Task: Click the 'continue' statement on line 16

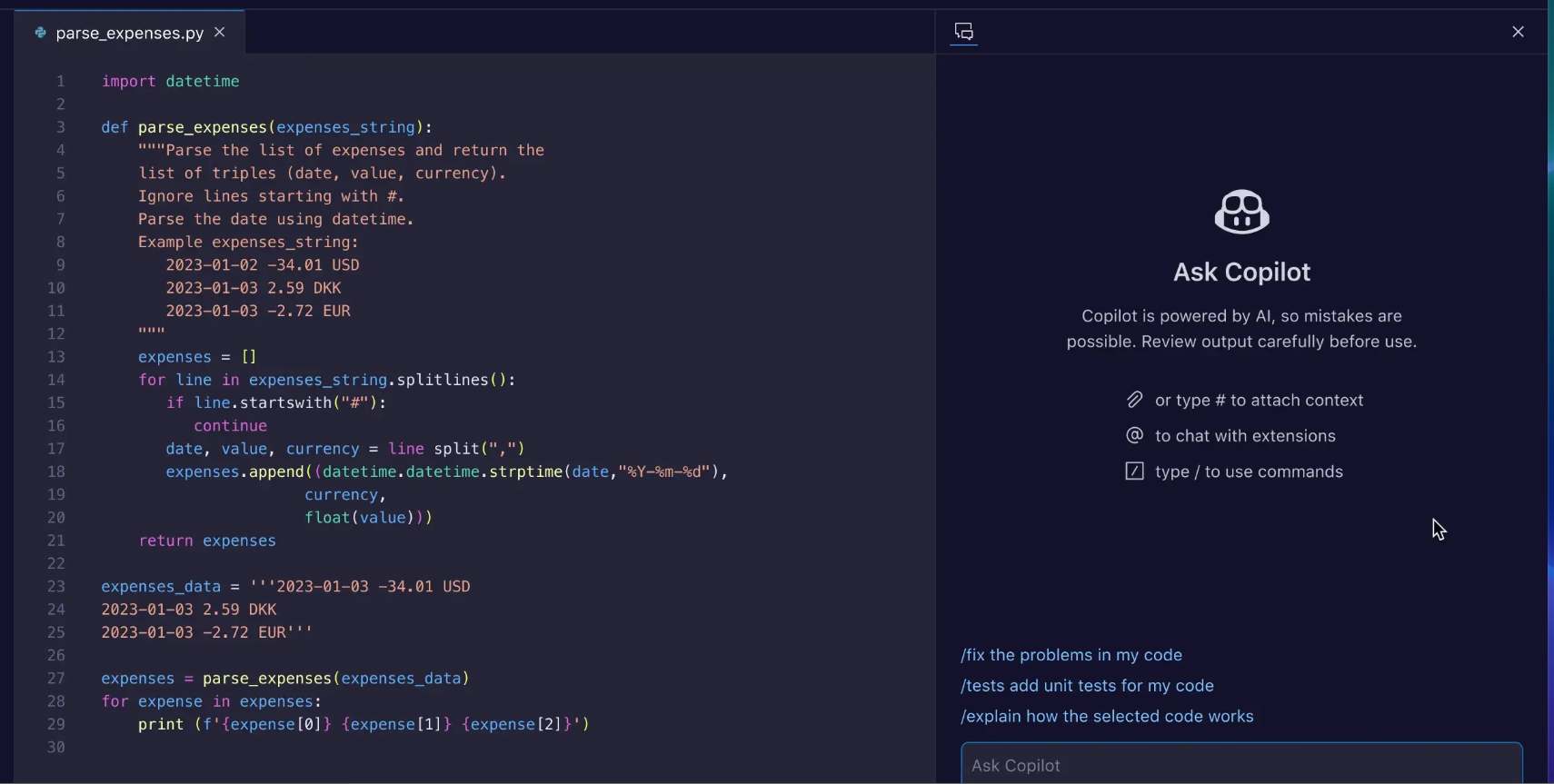Action: (230, 426)
